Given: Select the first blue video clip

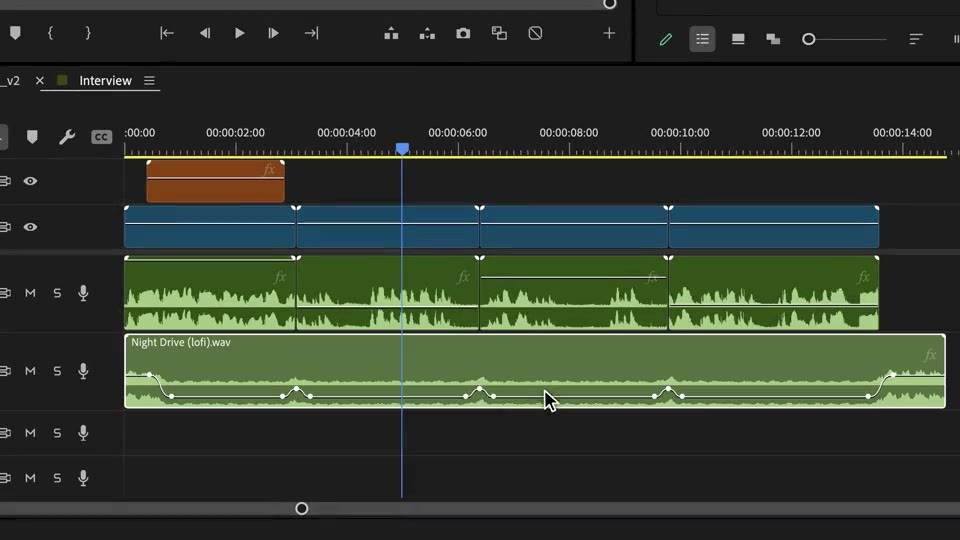Looking at the screenshot, I should [210, 227].
